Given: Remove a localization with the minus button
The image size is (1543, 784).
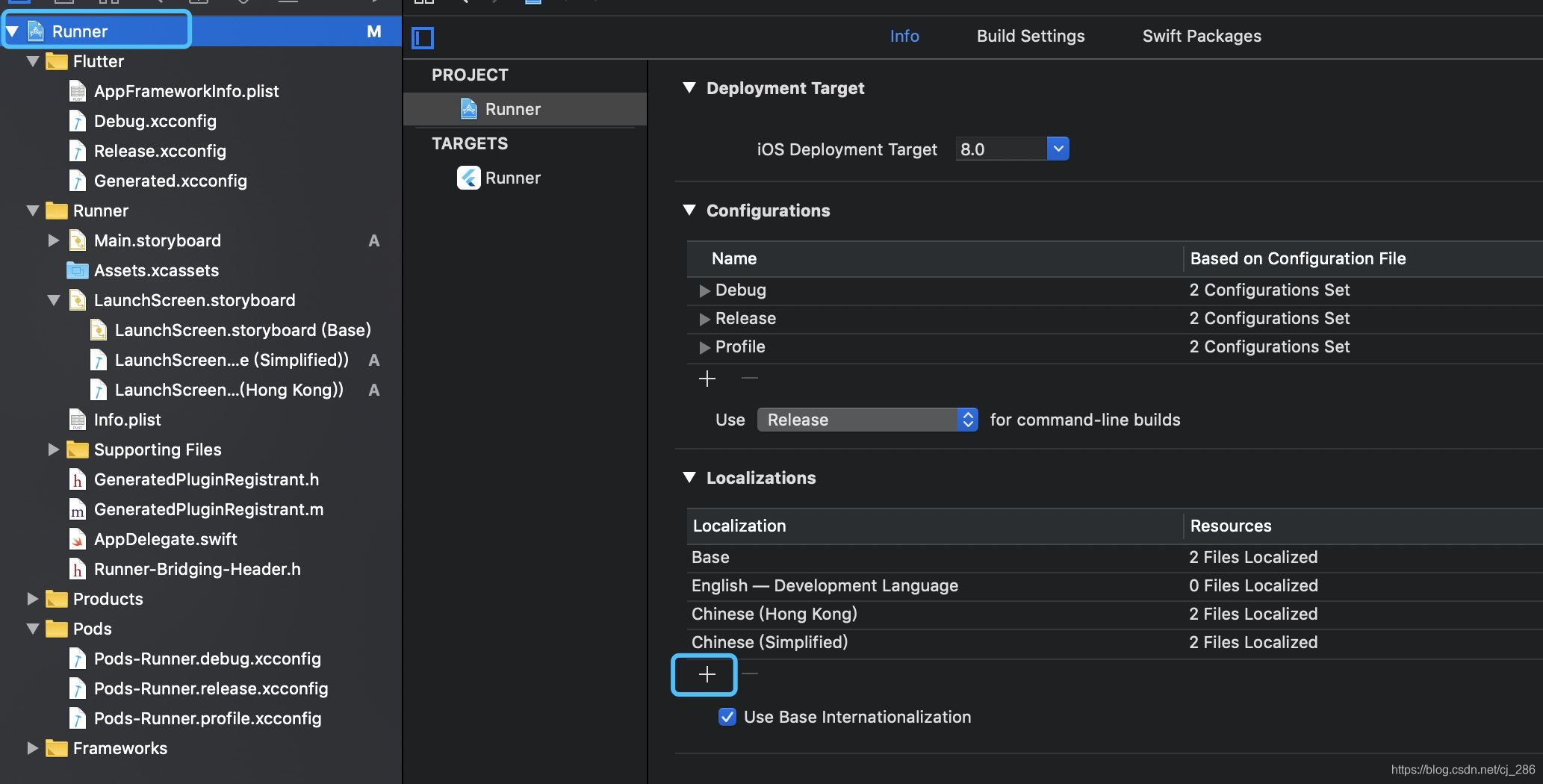Looking at the screenshot, I should [750, 674].
